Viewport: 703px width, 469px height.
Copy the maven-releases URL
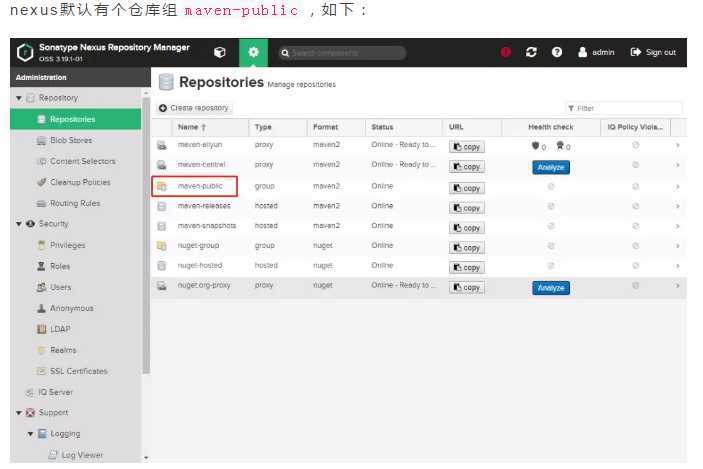point(467,208)
